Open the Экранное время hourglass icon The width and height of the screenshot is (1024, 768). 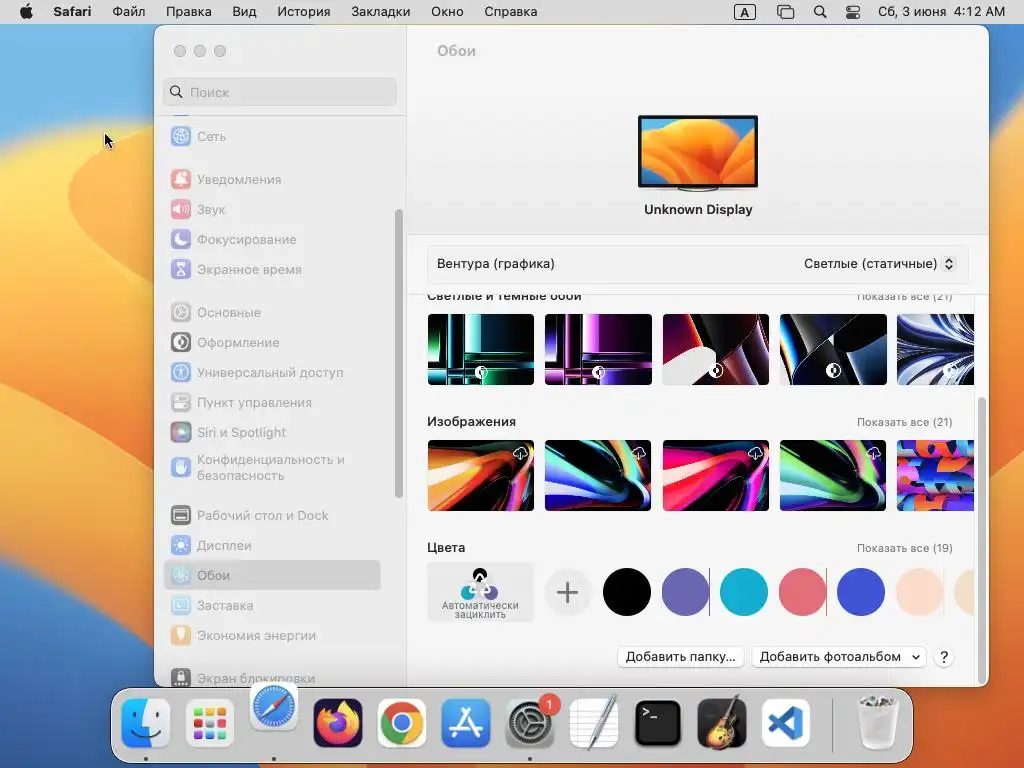181,270
